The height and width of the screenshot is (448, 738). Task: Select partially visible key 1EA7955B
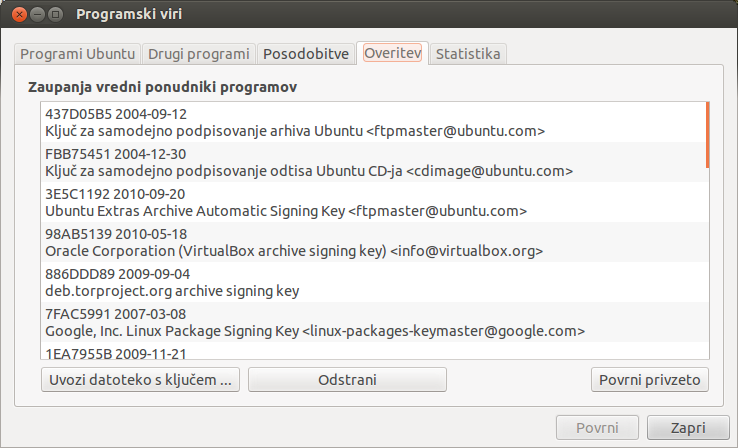pos(374,351)
